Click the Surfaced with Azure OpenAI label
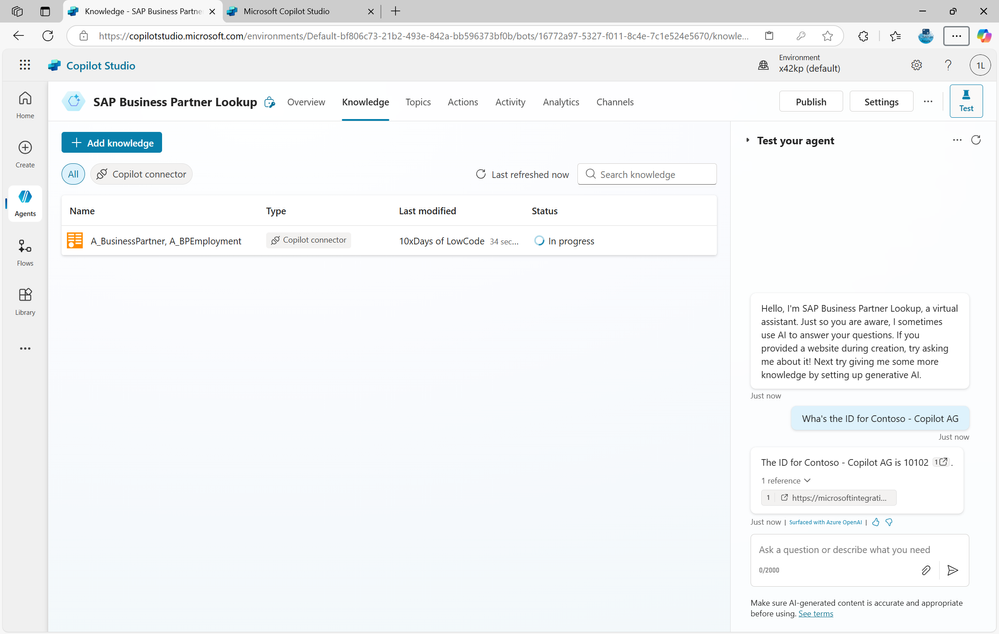The height and width of the screenshot is (634, 999). pyautogui.click(x=825, y=522)
